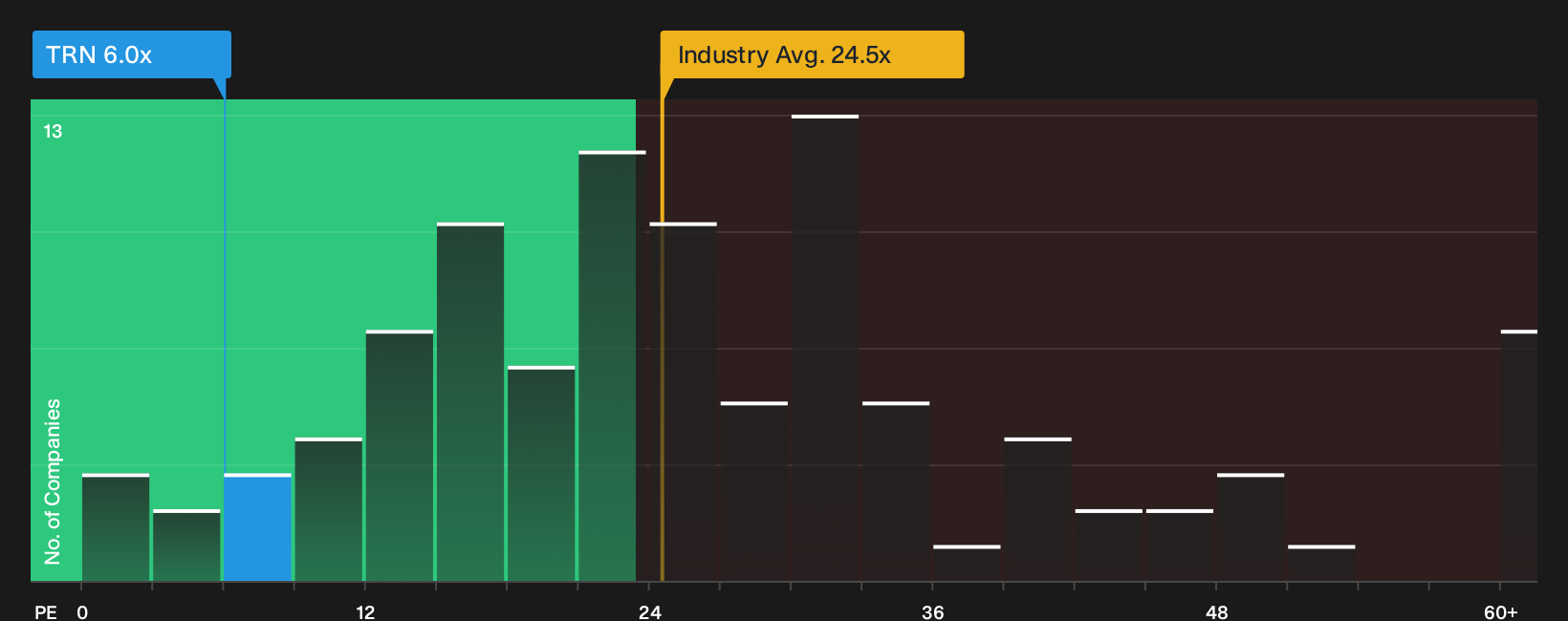Screen dimensions: 1568x621
Task: Click the No. of Companies axis title
Action: pos(53,481)
